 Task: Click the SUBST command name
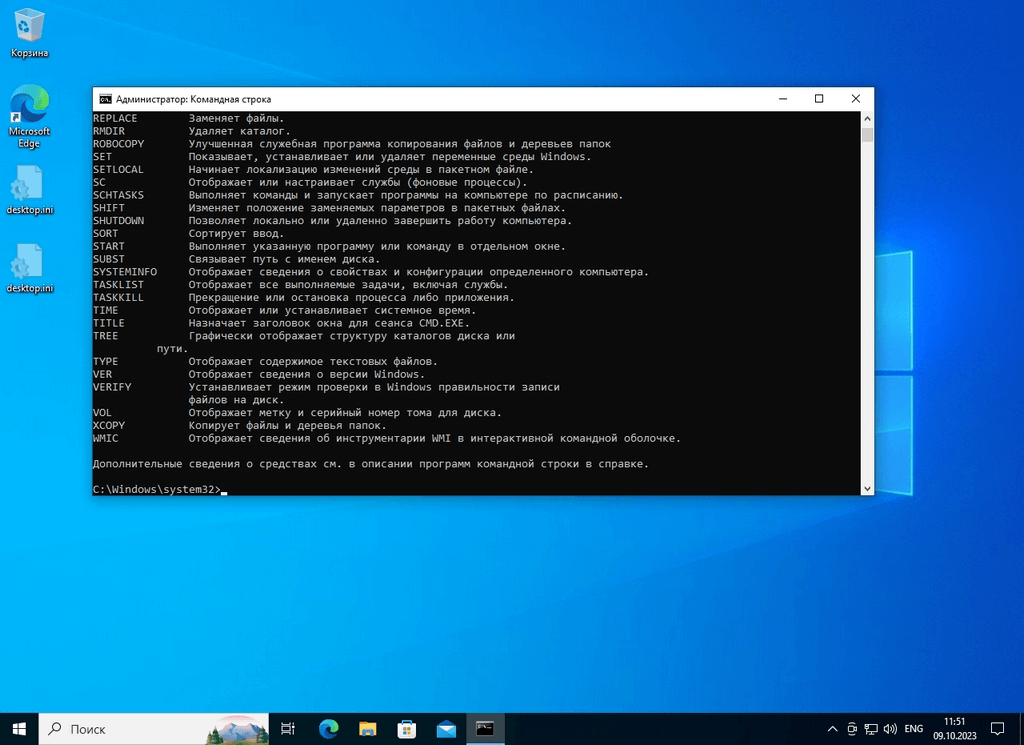pos(108,259)
